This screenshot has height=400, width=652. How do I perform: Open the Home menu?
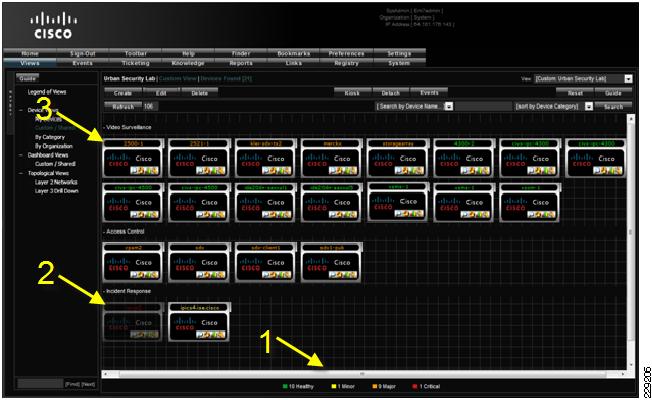tap(30, 53)
